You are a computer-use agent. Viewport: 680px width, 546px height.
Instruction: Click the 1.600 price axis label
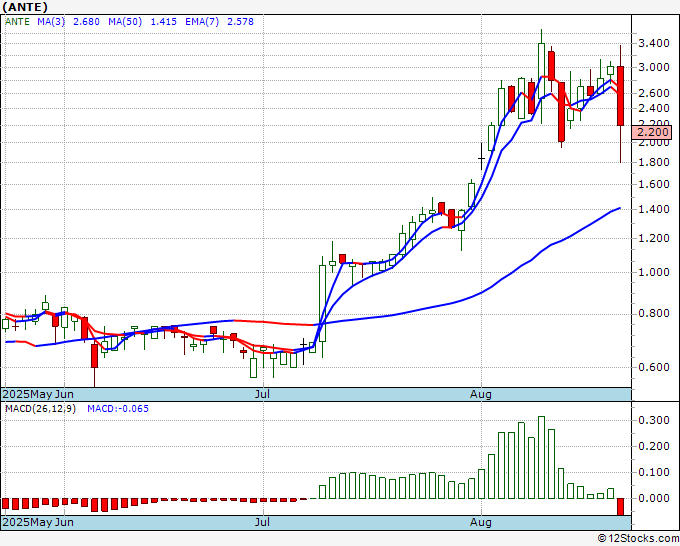point(654,184)
